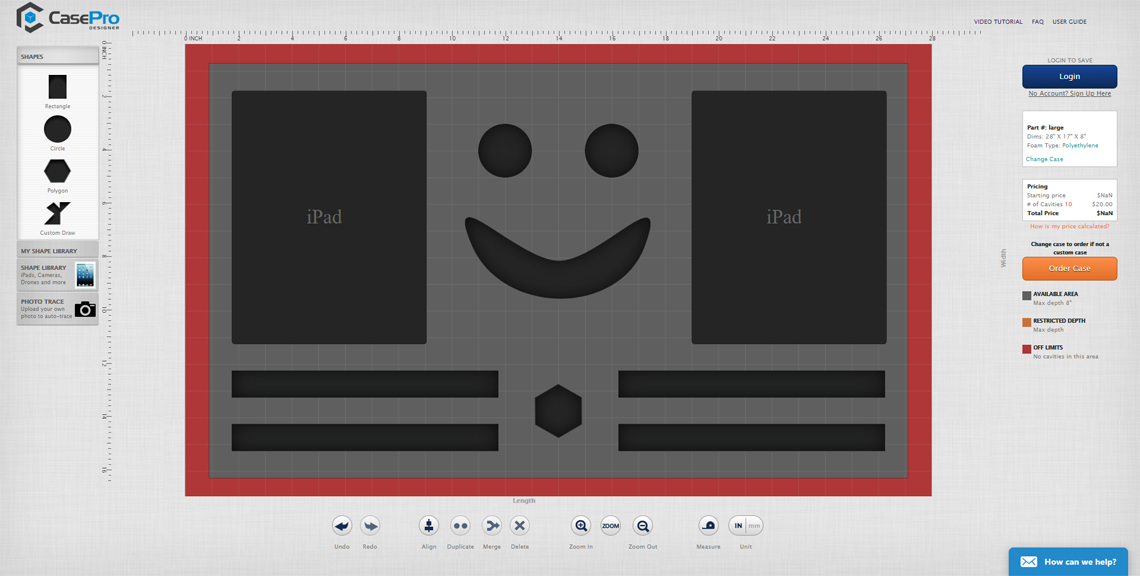This screenshot has width=1140, height=576.
Task: Select the lower-left long bar cavity
Action: [x=365, y=437]
